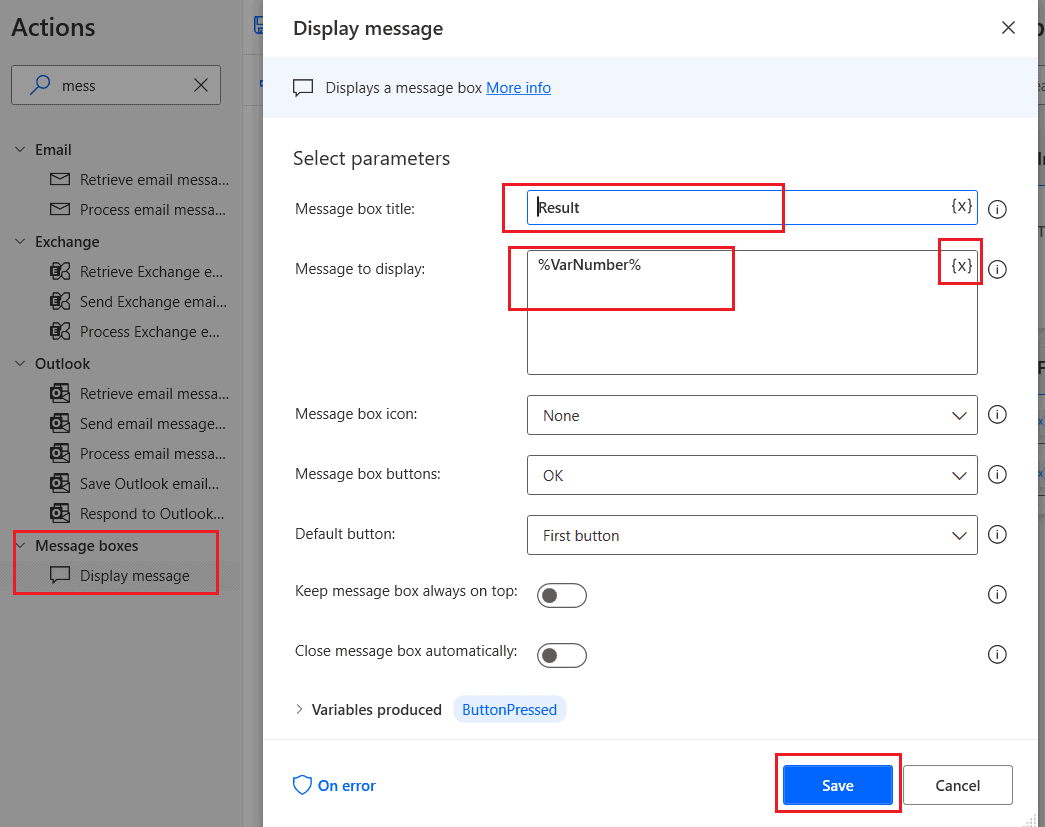The height and width of the screenshot is (827, 1045).
Task: Collapse the Outlook action group
Action: coord(20,363)
